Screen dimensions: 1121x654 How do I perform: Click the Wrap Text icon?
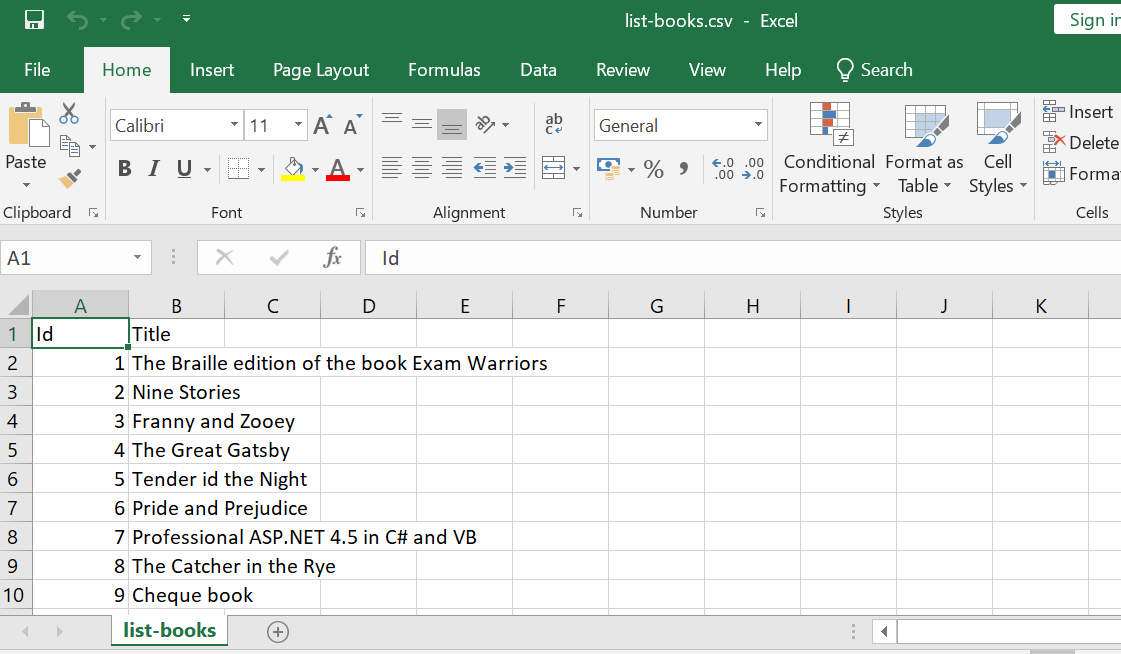click(x=553, y=124)
